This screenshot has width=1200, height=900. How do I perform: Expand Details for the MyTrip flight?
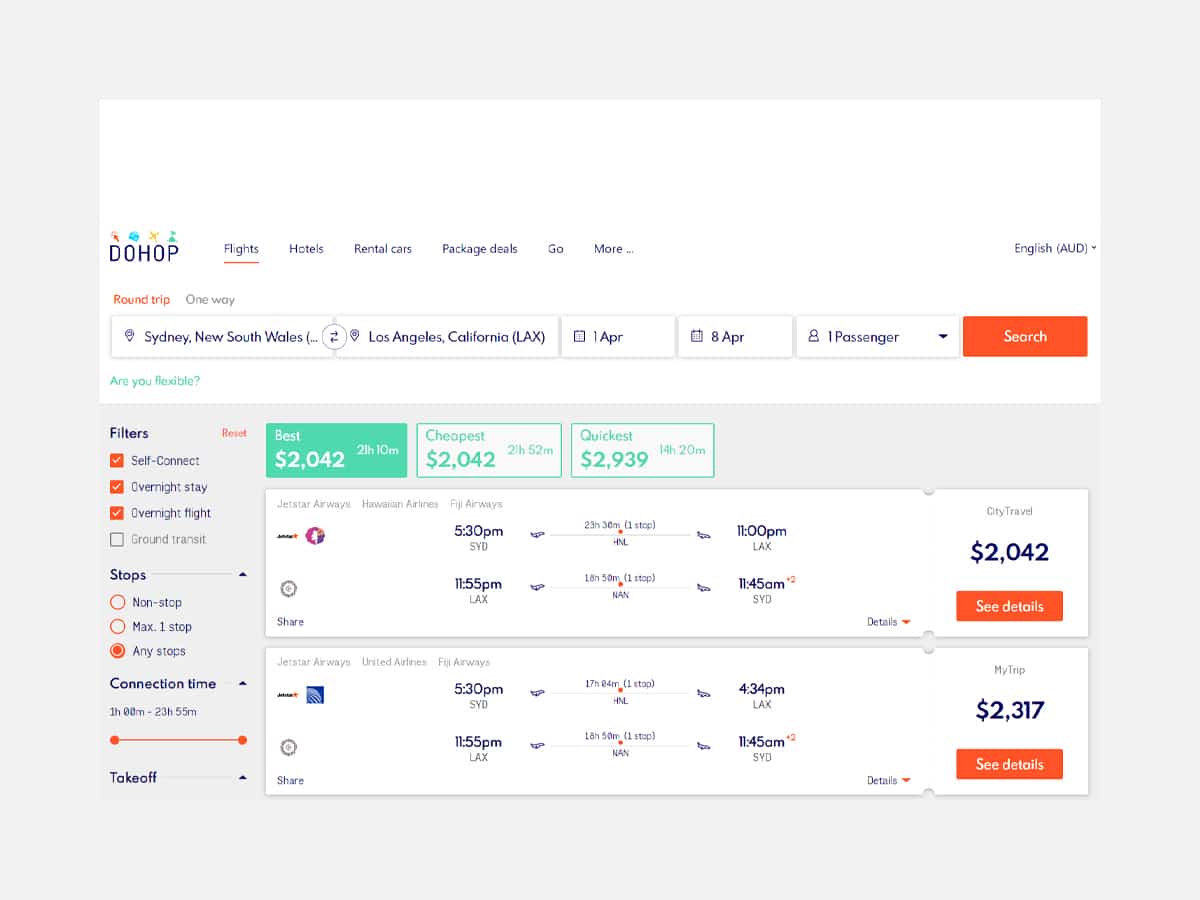(888, 780)
